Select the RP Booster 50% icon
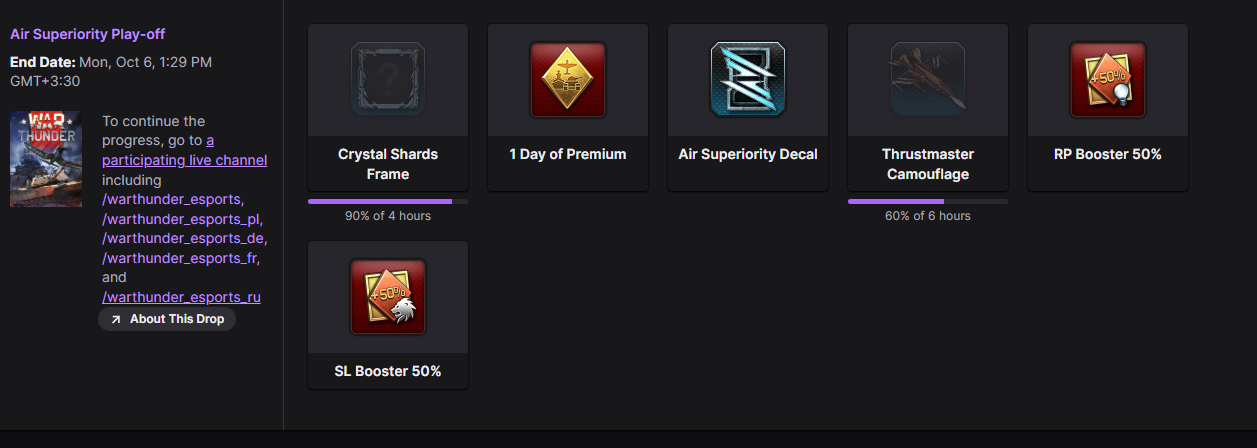The width and height of the screenshot is (1257, 448). click(1108, 80)
